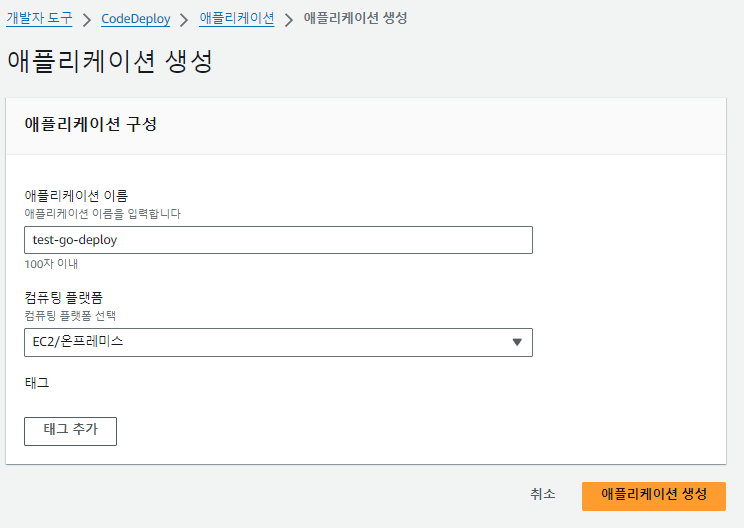Focus the test-go-deploy name input field
The width and height of the screenshot is (744, 528).
(278, 240)
